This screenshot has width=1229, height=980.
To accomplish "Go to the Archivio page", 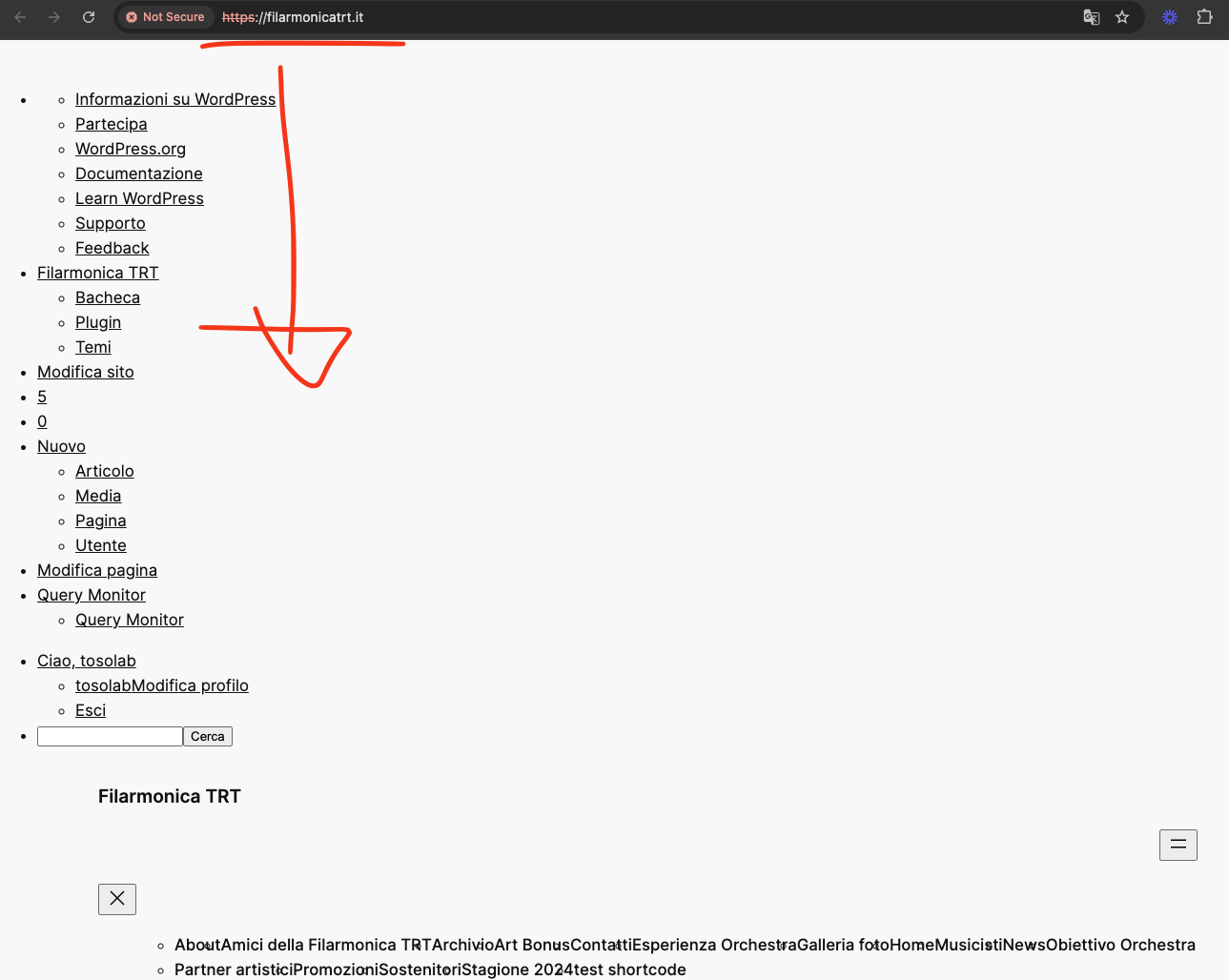I will click(x=463, y=945).
